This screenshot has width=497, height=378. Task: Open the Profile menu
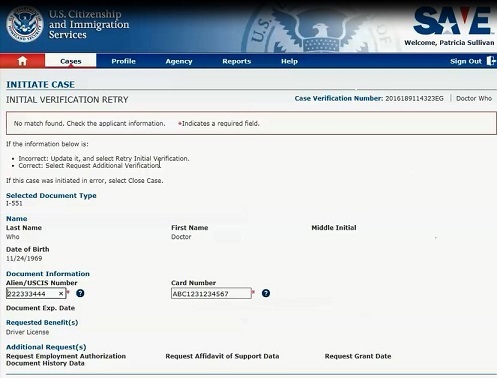[123, 61]
